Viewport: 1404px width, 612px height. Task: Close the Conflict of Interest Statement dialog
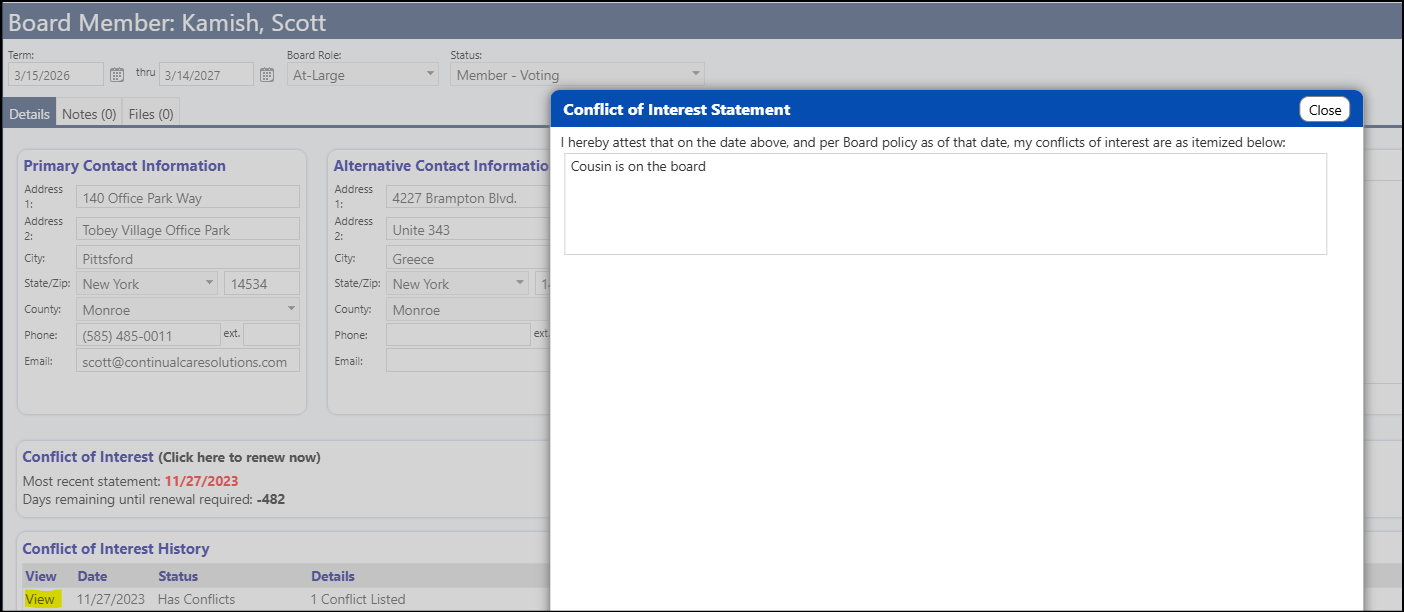click(x=1325, y=110)
